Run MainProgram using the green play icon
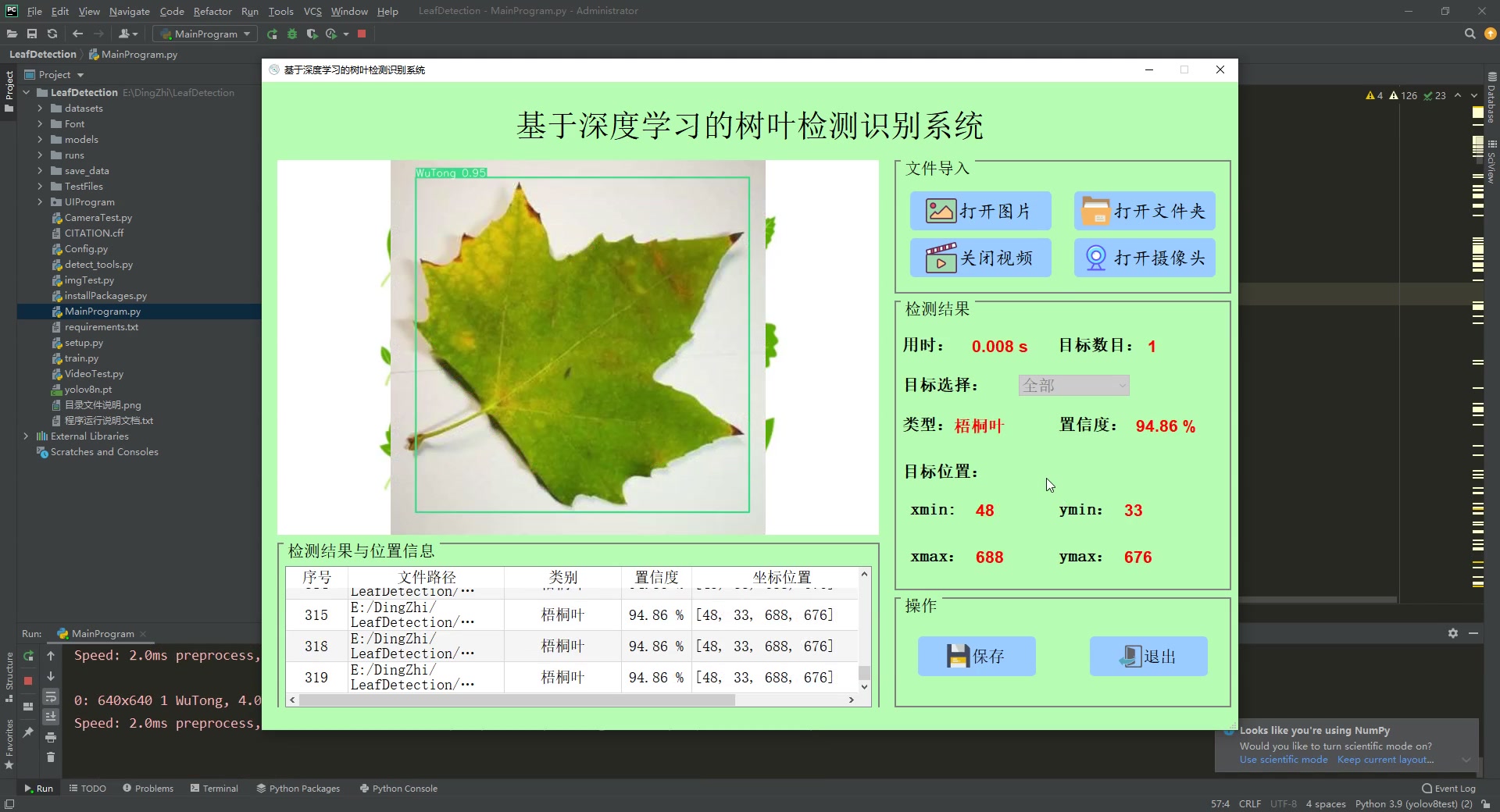The width and height of the screenshot is (1500, 812). (272, 34)
